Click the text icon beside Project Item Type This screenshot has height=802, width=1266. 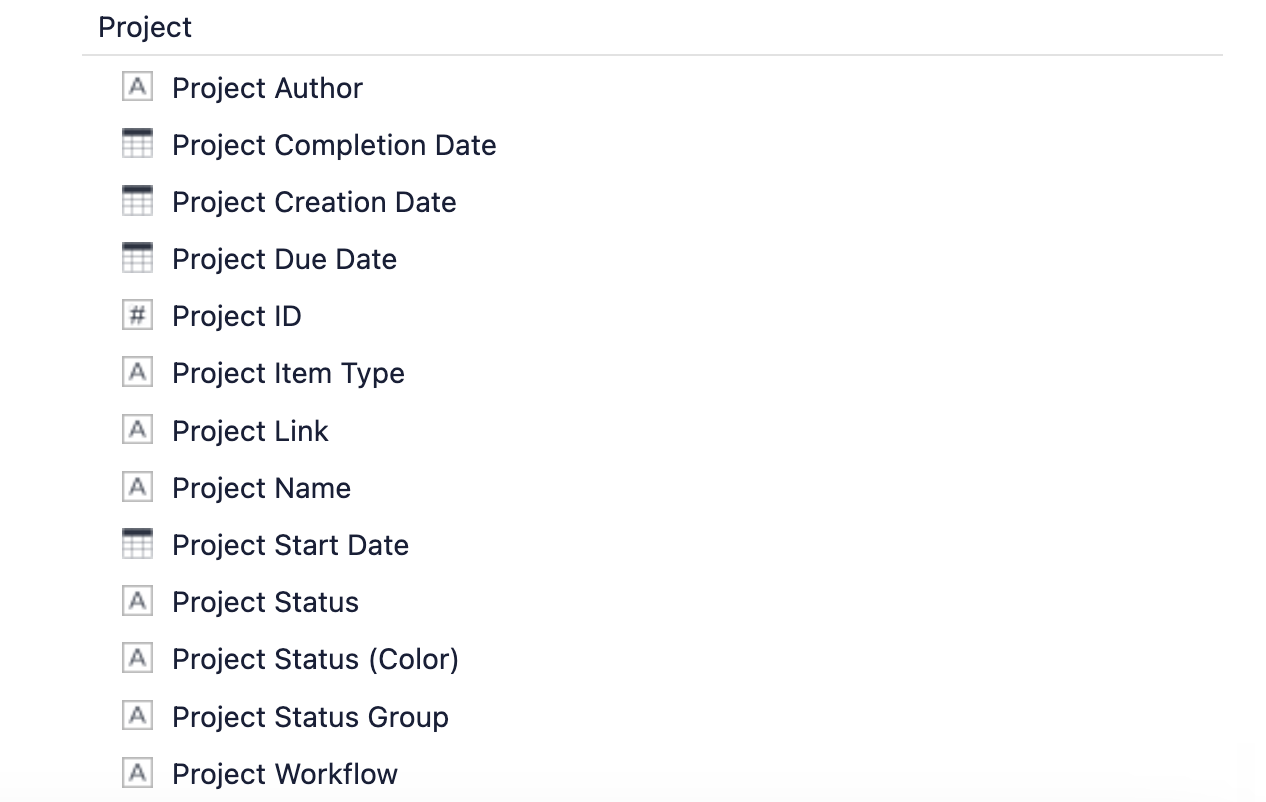(137, 373)
